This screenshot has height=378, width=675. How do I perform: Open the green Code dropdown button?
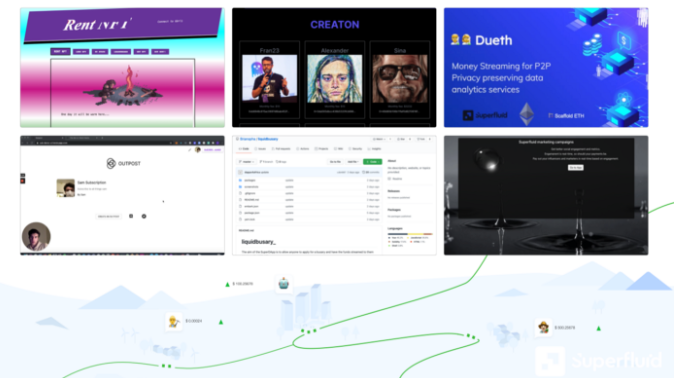click(372, 162)
